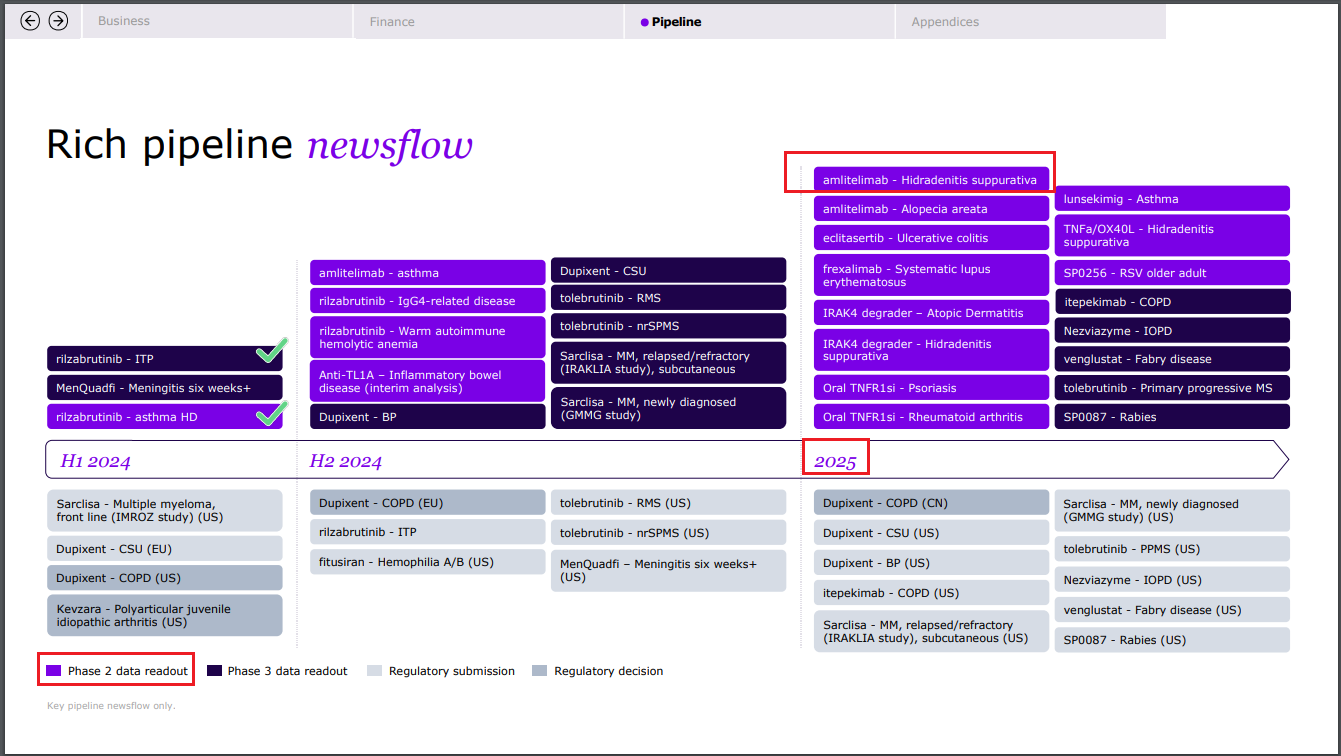1341x756 pixels.
Task: Click the green checkmark beside rilzabrutinib asthma HD
Action: pyautogui.click(x=271, y=412)
